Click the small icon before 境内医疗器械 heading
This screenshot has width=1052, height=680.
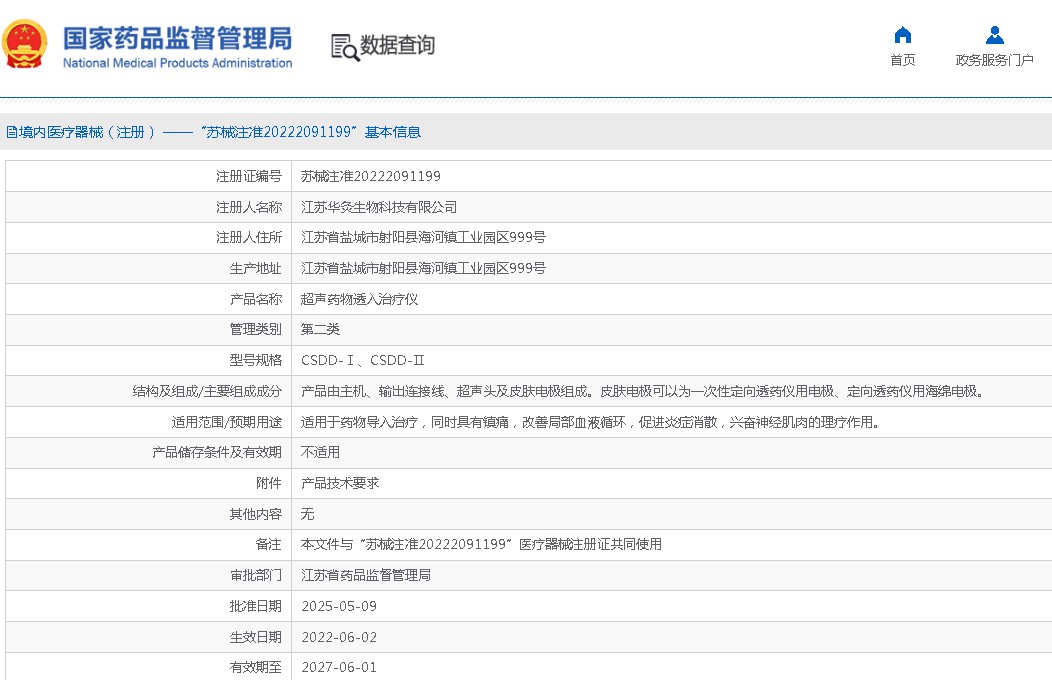(11, 132)
